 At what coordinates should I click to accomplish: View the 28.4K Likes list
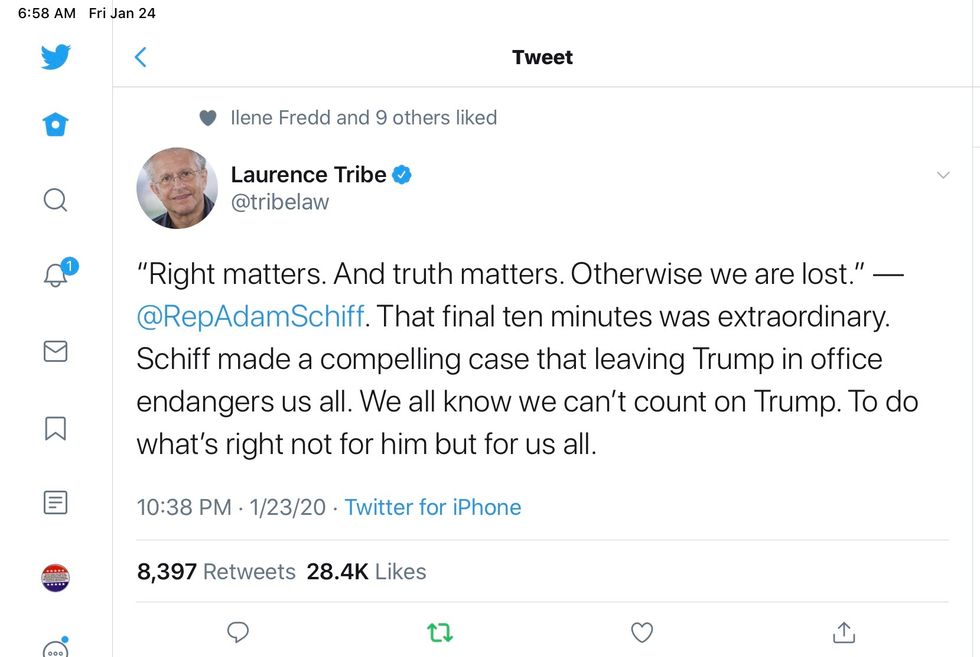click(367, 572)
